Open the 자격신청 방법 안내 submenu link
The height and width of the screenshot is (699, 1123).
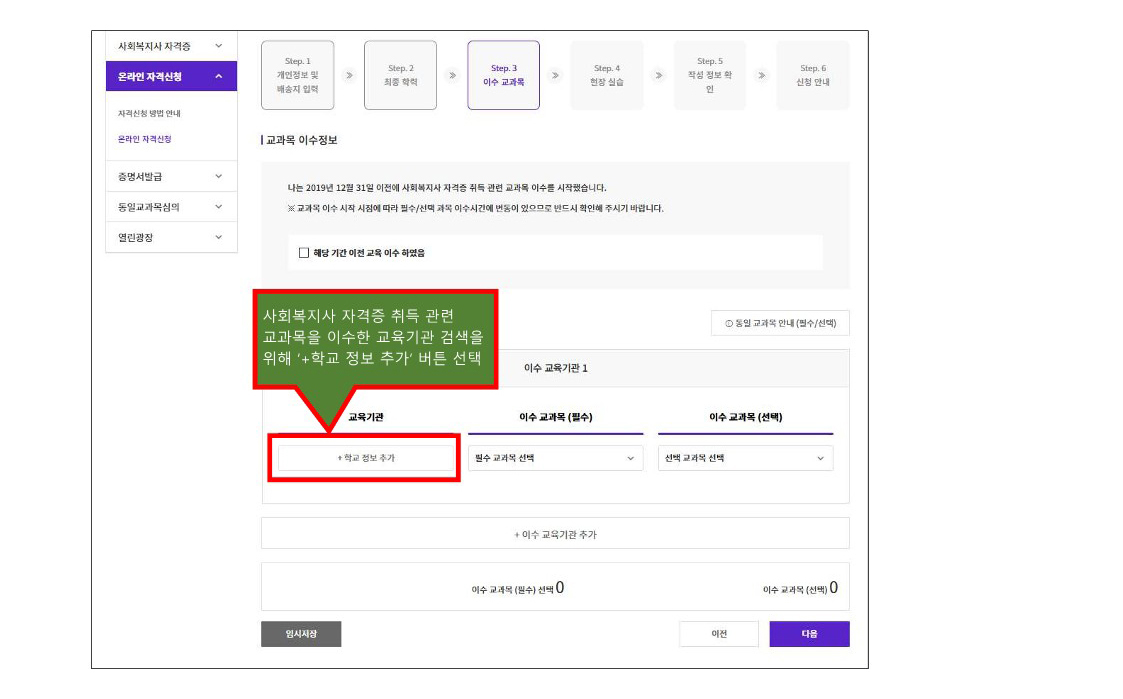[x=149, y=113]
